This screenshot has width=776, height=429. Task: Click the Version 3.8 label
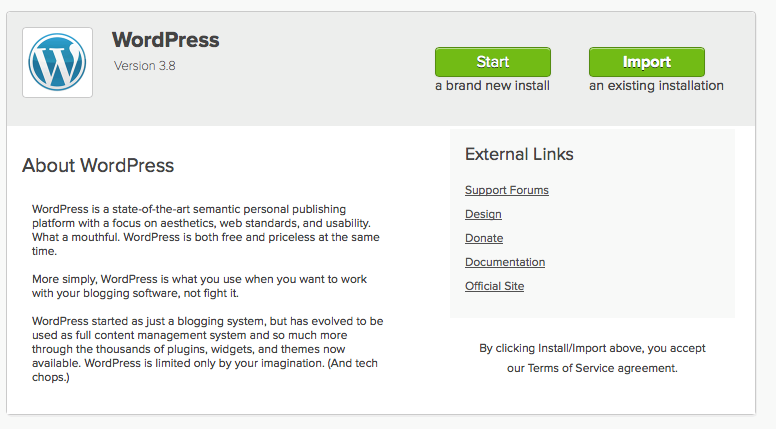tap(145, 66)
